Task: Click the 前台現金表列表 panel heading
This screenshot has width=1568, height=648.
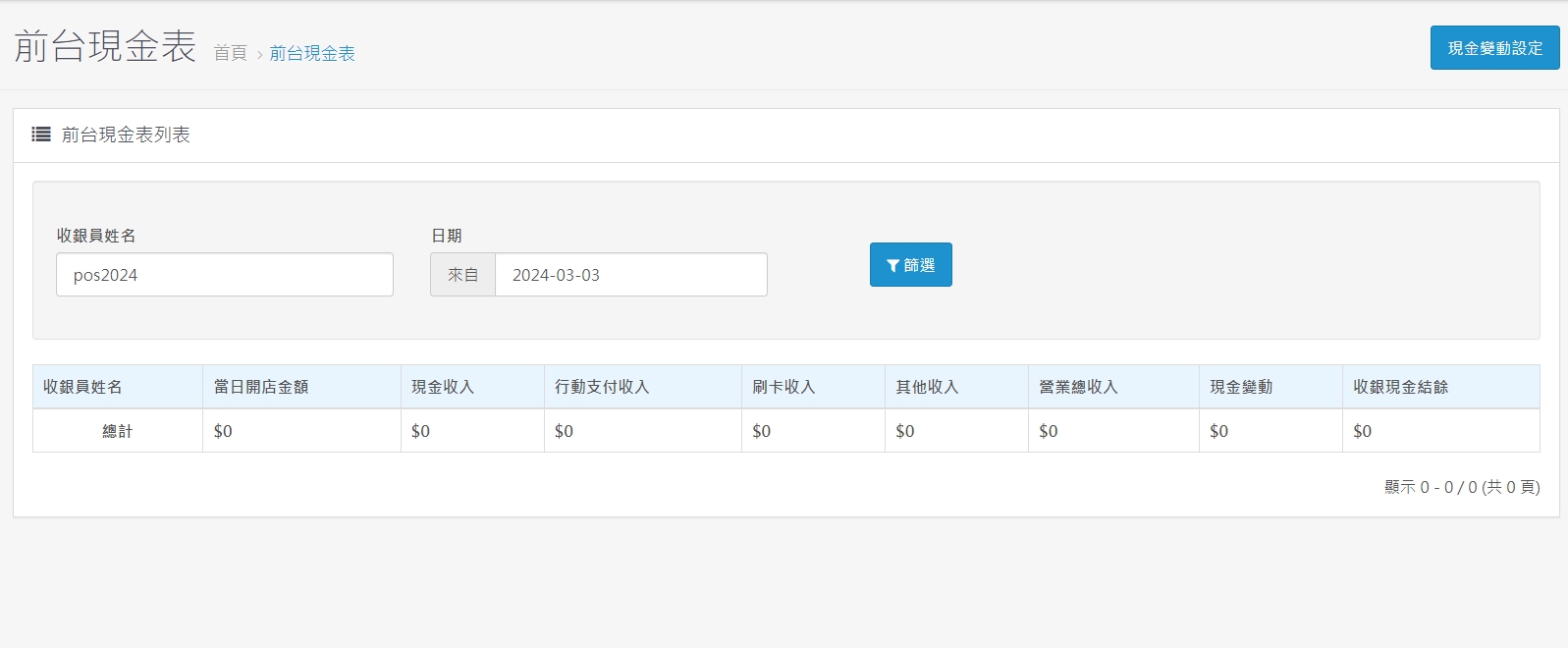Action: (126, 135)
